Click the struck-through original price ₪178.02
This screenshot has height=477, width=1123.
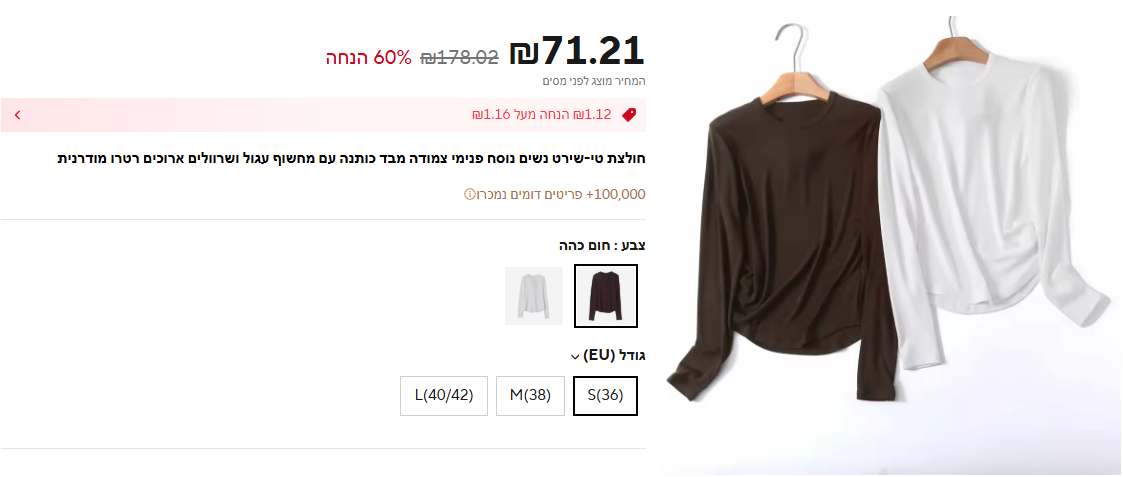459,58
